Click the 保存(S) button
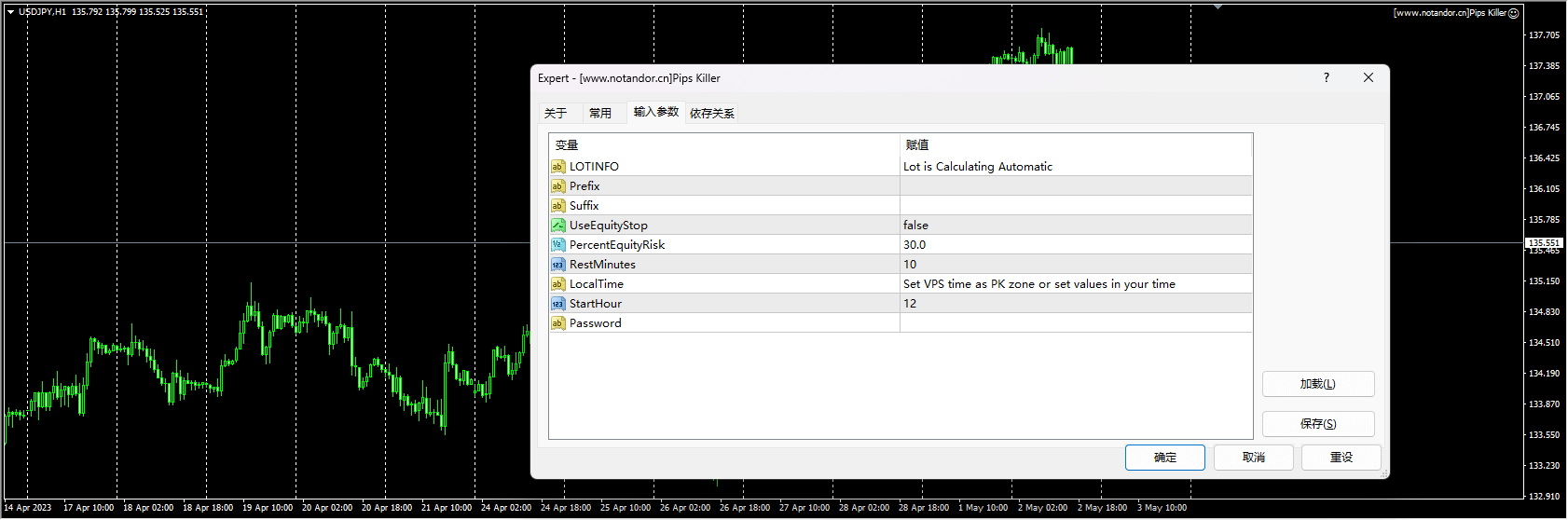The image size is (1568, 520). point(1317,424)
